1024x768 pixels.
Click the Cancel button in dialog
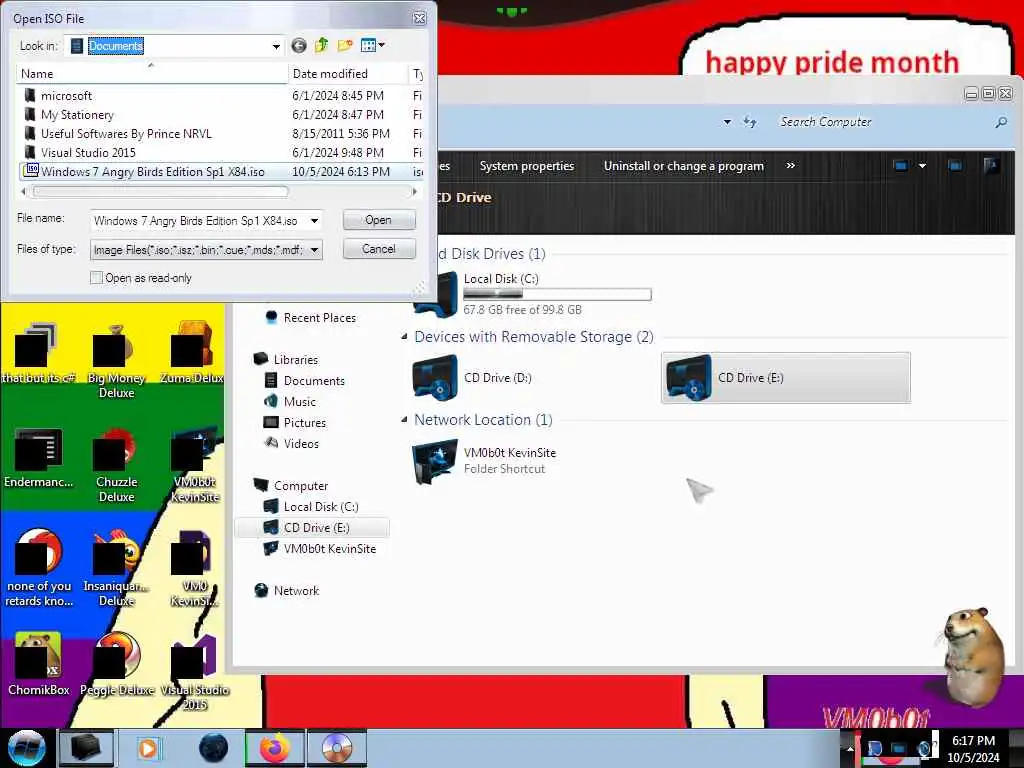379,249
